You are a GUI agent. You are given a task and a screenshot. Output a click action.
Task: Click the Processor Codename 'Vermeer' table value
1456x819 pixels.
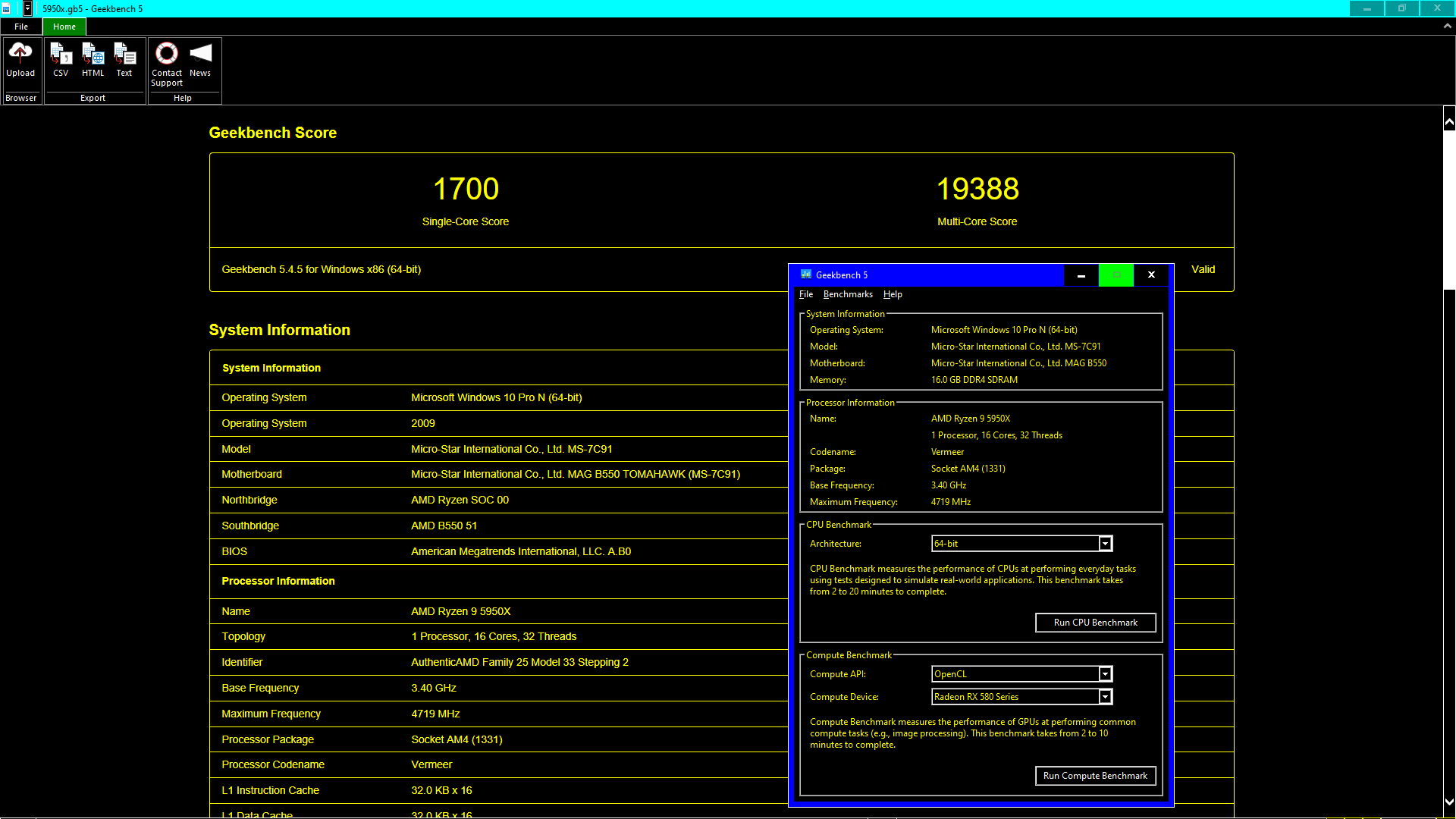click(x=431, y=764)
